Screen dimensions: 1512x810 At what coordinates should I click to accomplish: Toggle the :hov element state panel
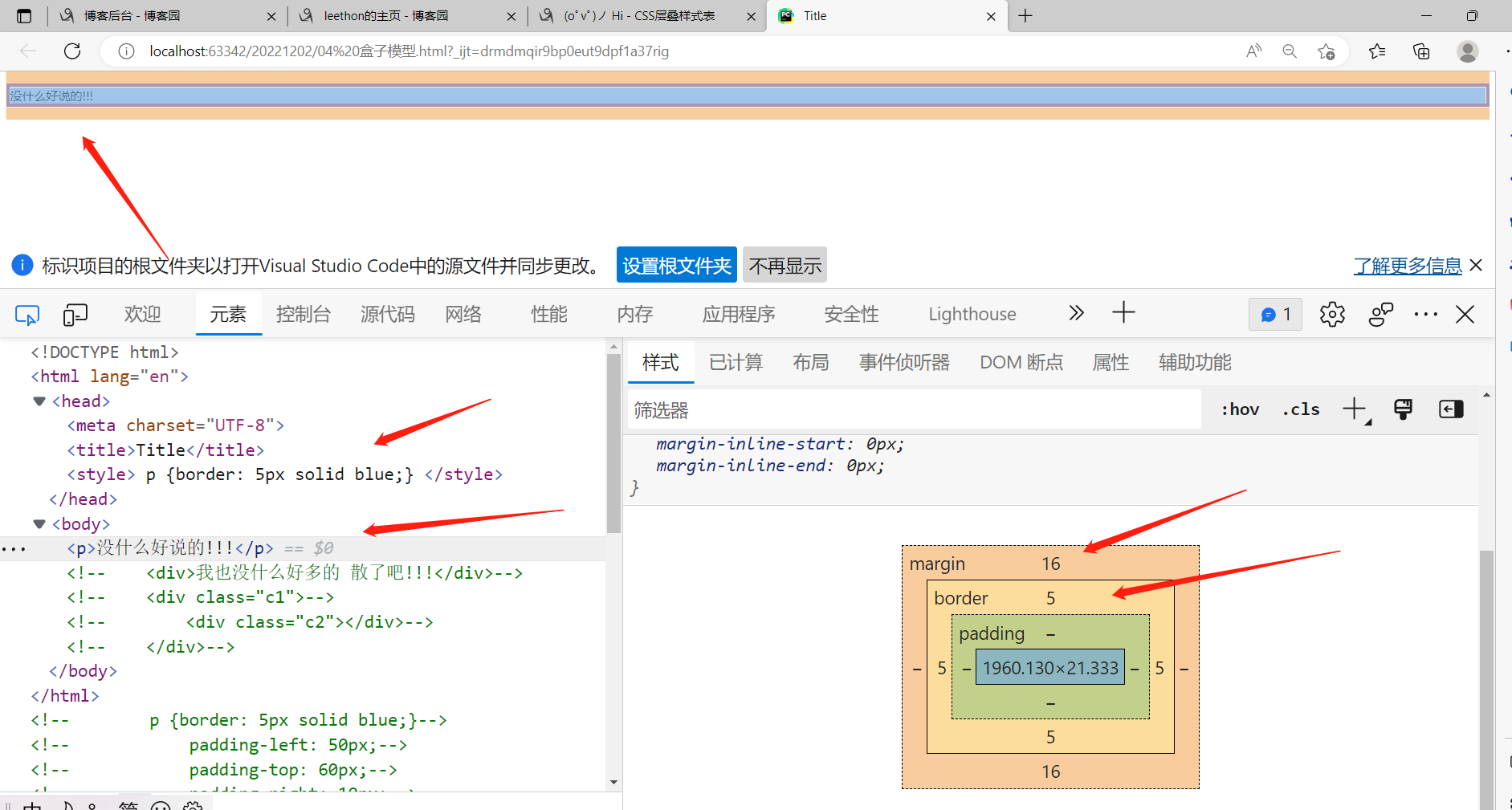coord(1240,409)
